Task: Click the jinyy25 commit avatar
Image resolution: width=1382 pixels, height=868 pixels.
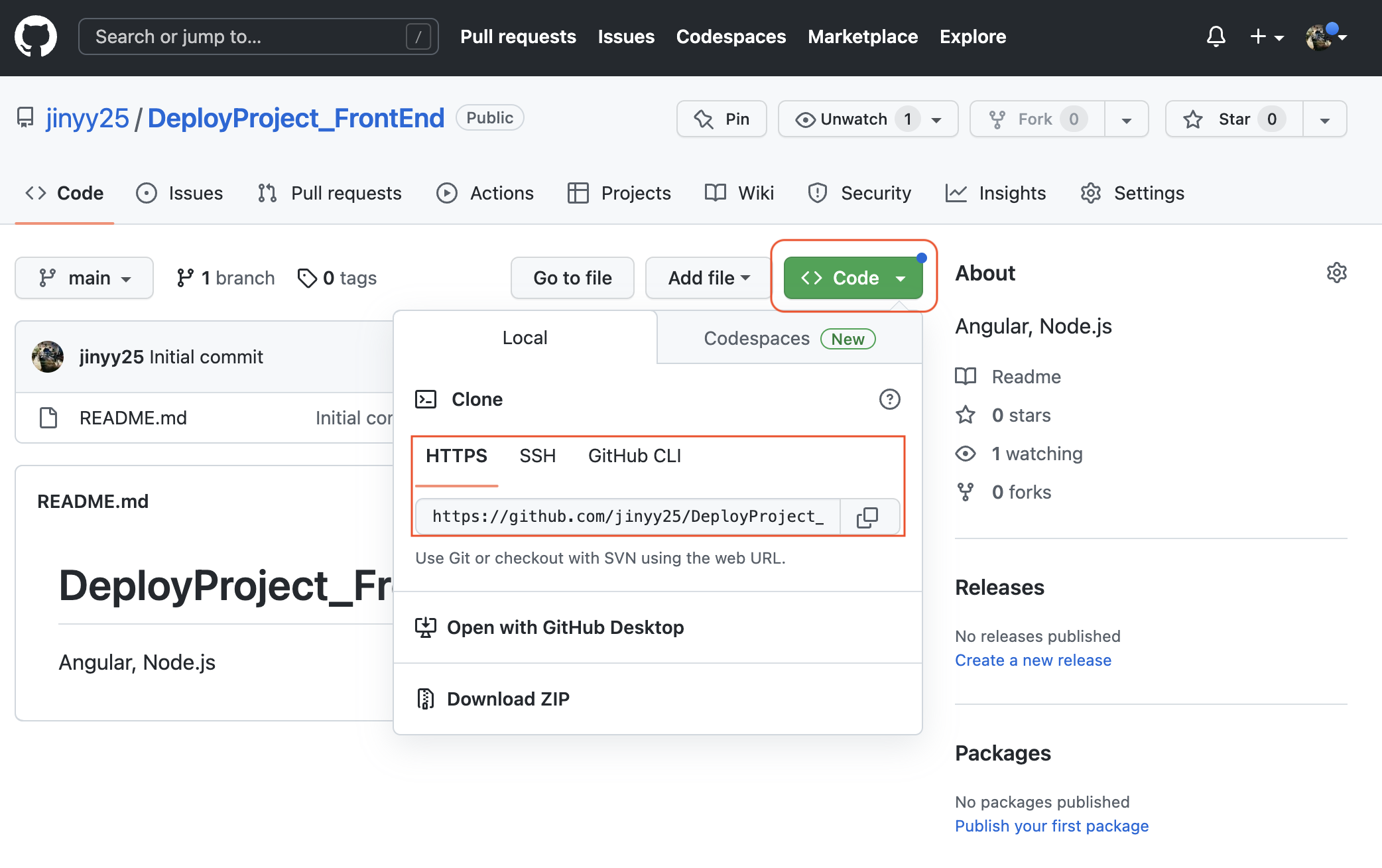Action: (x=48, y=357)
